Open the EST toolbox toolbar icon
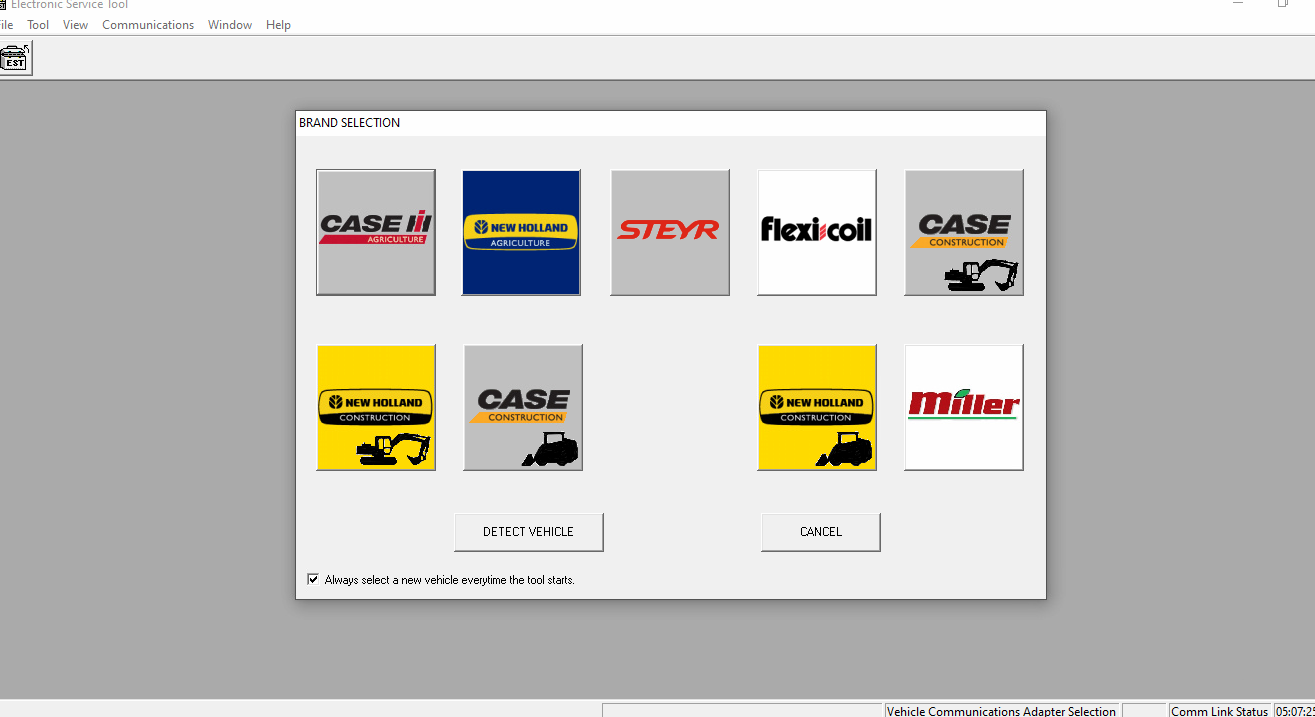This screenshot has width=1315, height=717. click(16, 57)
